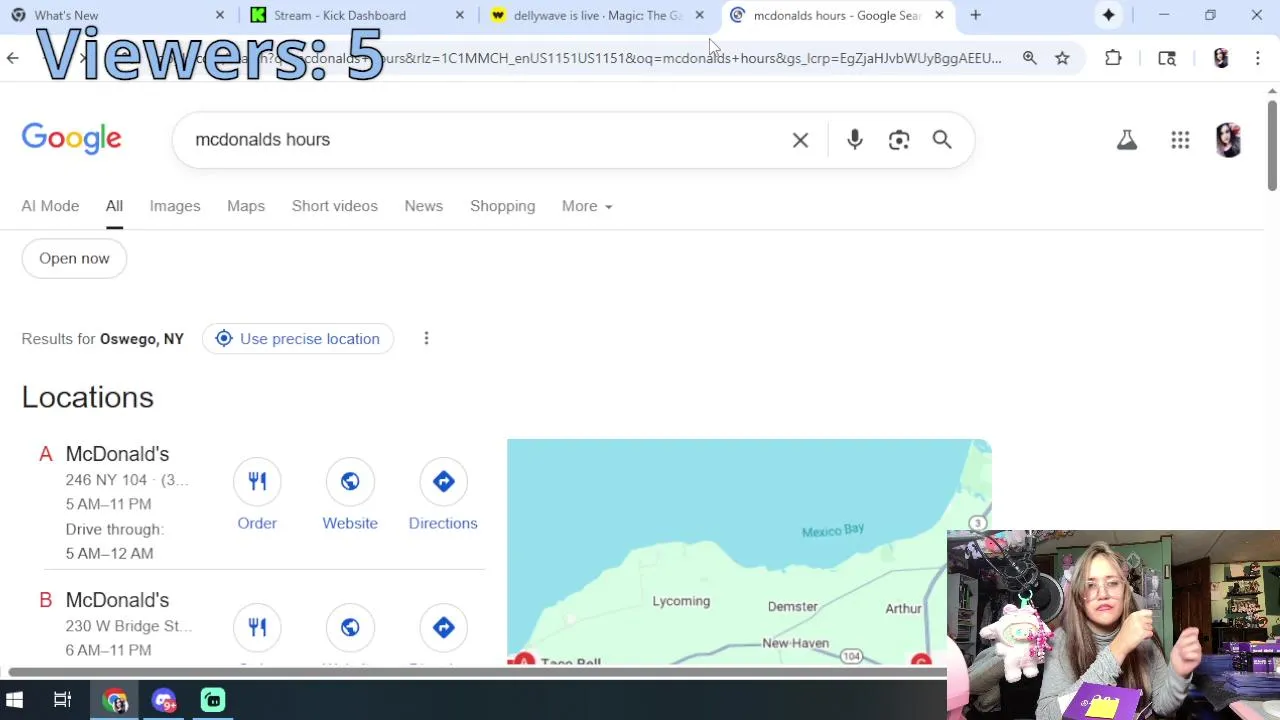This screenshot has height=720, width=1280.
Task: Open Website for 246 NY 104 McDonald's
Action: (x=350, y=482)
